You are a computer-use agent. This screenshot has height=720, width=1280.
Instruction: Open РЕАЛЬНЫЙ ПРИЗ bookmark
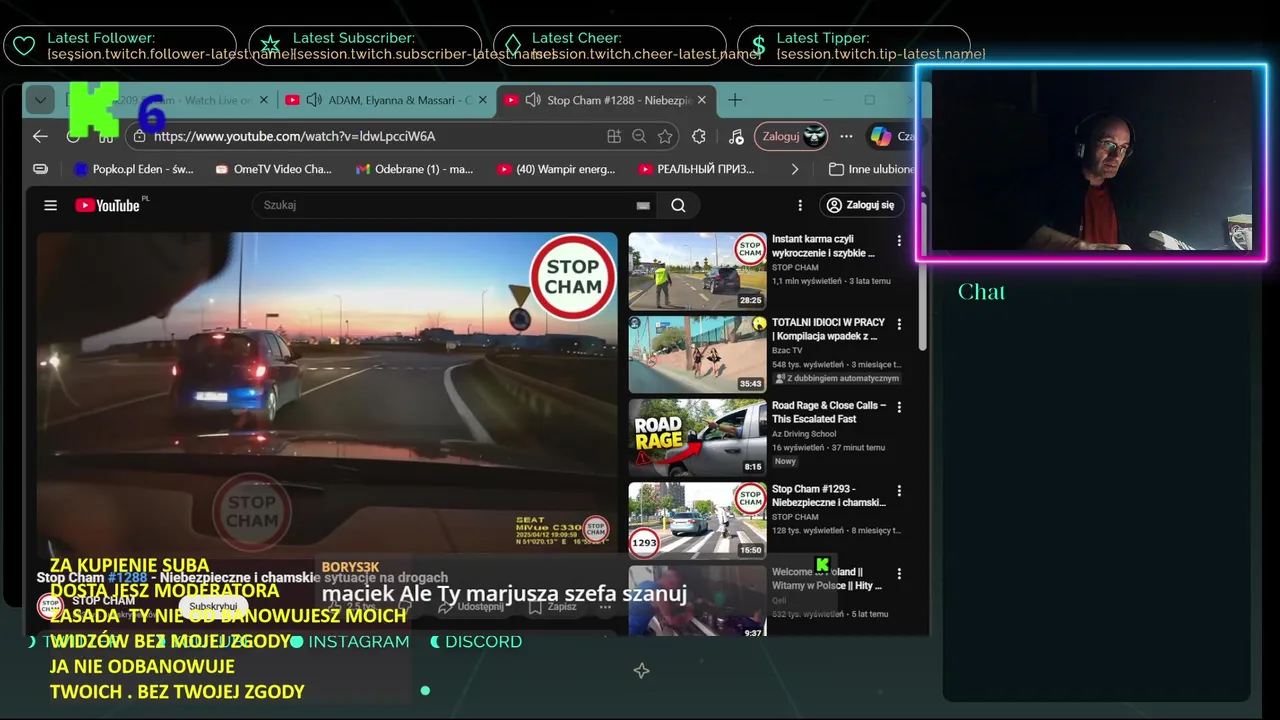[697, 169]
